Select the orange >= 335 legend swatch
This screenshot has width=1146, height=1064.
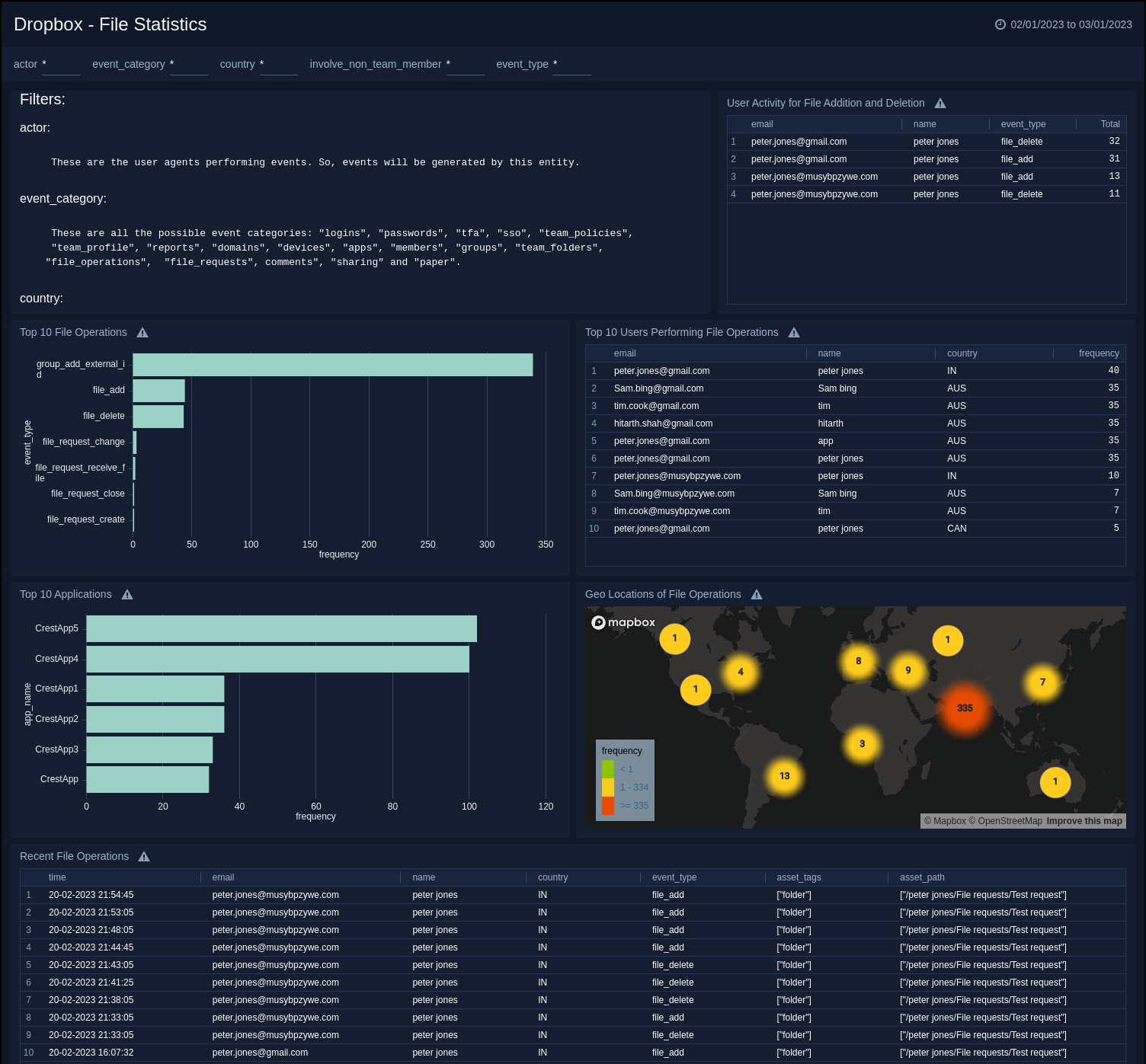pos(608,806)
